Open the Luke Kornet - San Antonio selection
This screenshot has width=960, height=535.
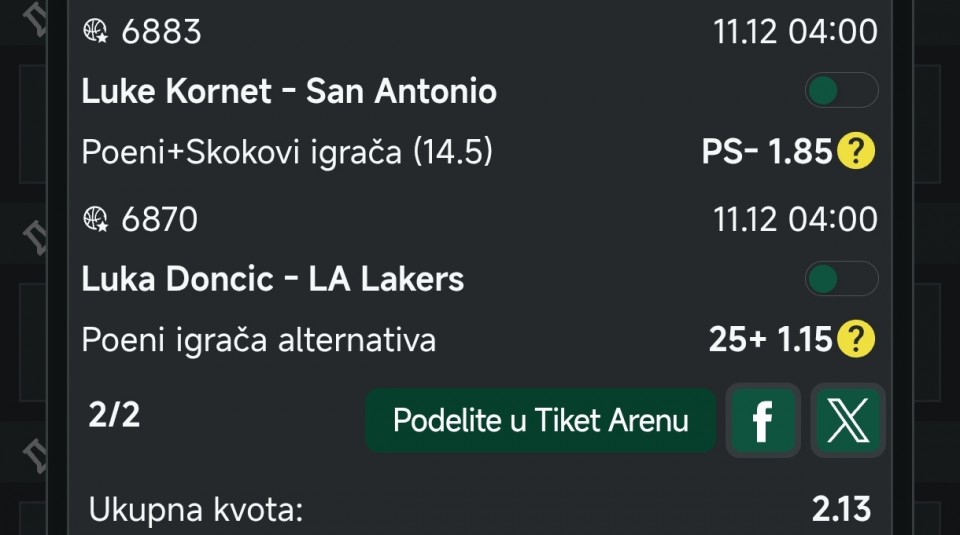[289, 92]
